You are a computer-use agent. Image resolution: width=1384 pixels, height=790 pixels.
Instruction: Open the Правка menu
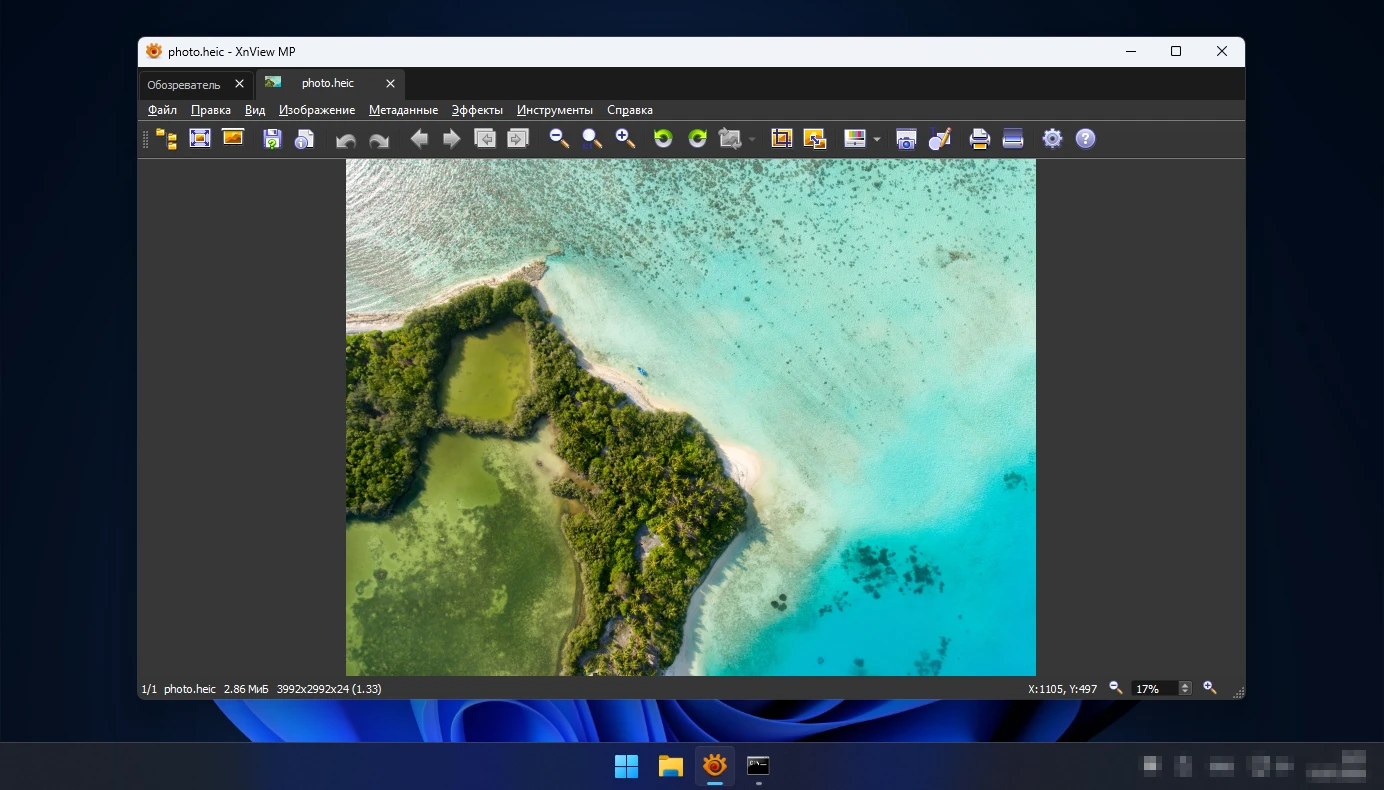click(211, 110)
